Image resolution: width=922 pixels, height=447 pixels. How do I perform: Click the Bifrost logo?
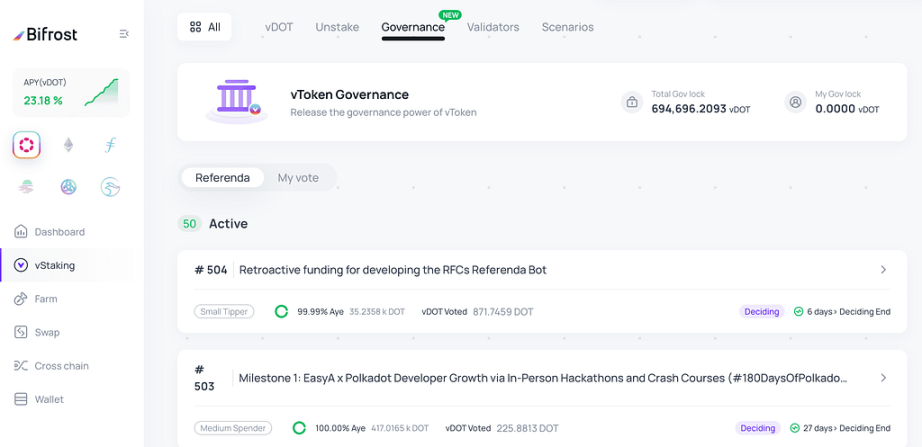point(45,34)
